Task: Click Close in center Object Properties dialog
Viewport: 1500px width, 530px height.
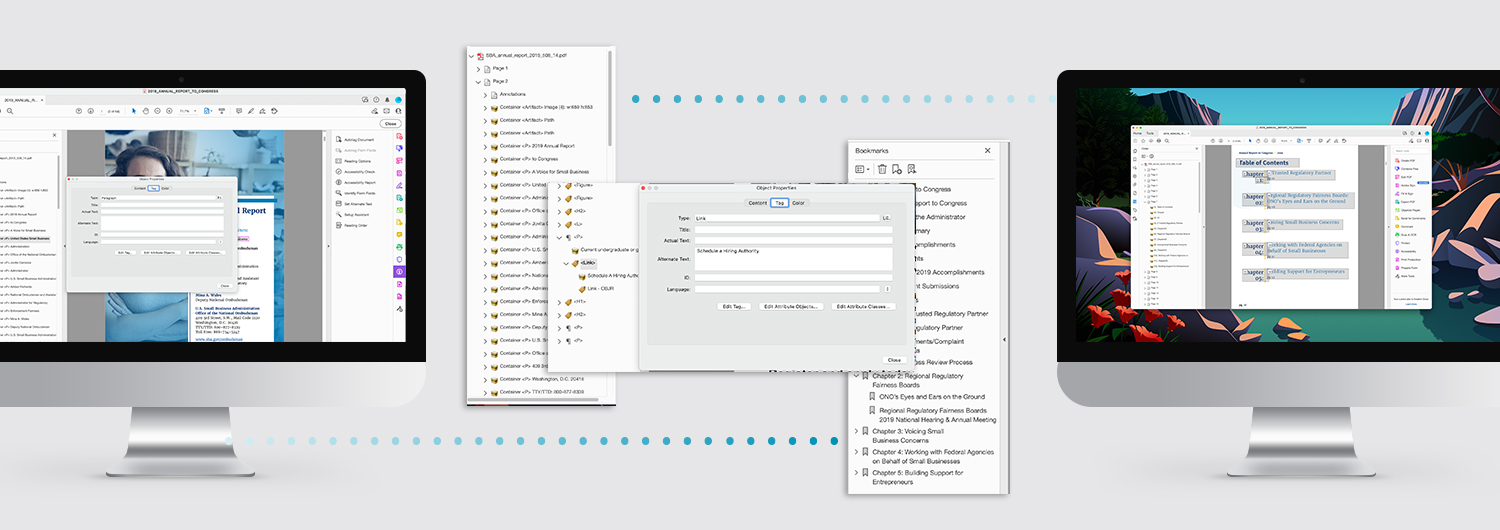Action: 894,360
